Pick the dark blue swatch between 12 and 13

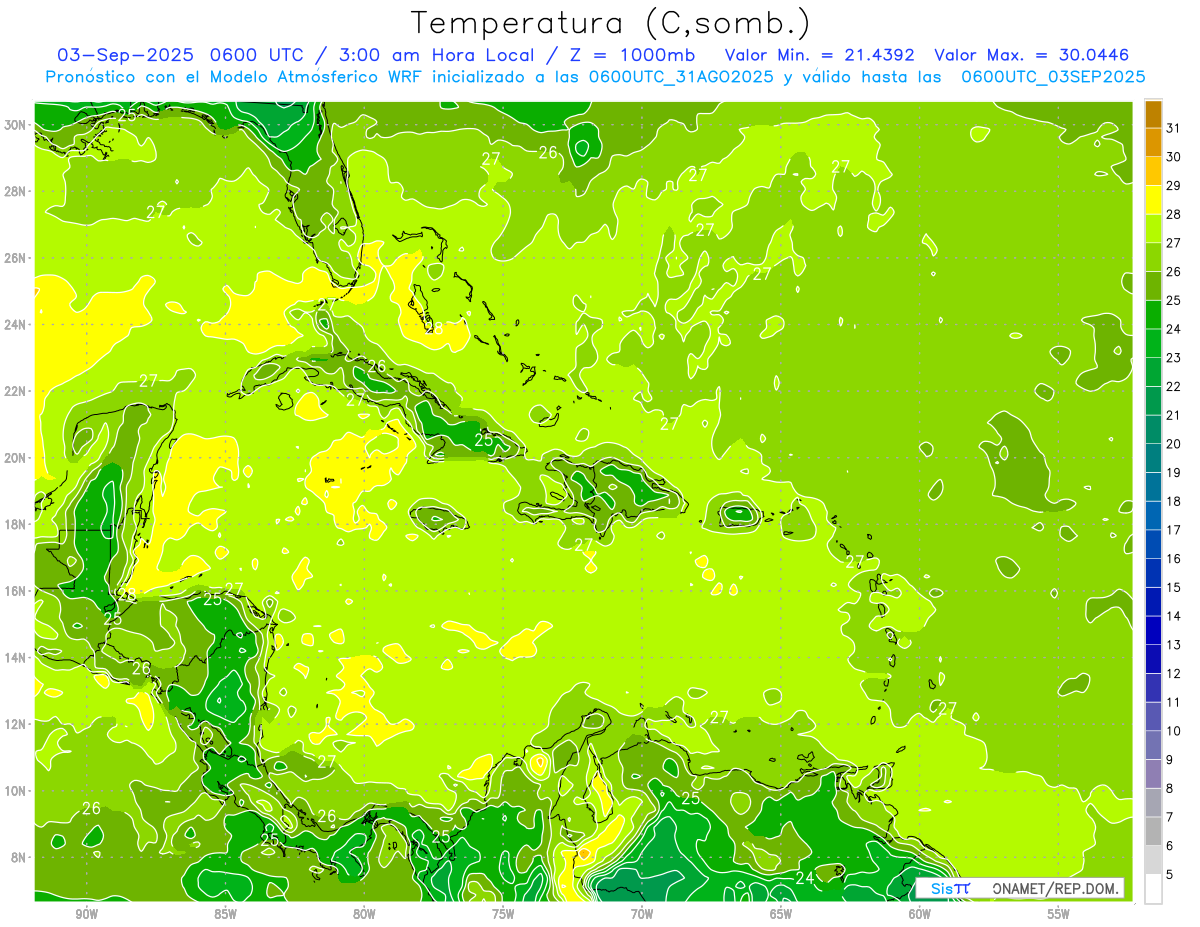pyautogui.click(x=1153, y=659)
